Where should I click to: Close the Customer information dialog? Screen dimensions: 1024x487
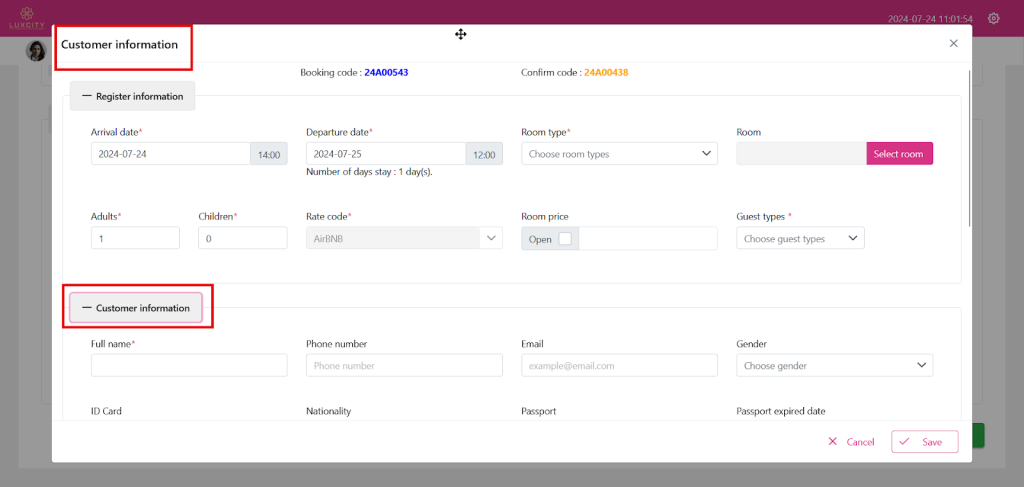(x=953, y=43)
